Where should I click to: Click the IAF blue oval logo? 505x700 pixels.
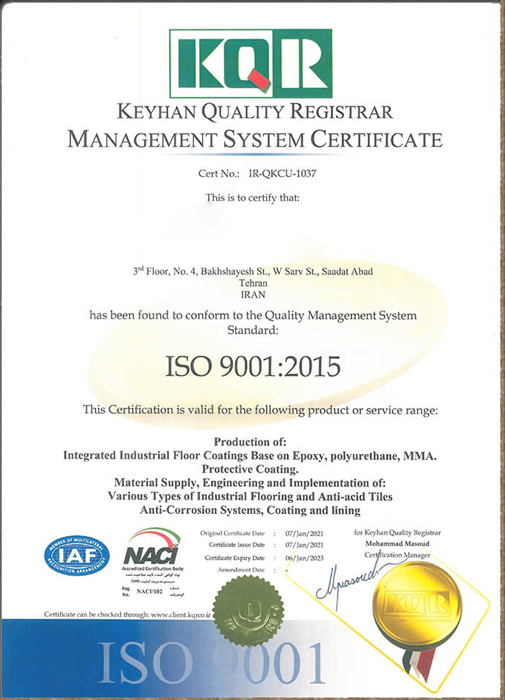point(77,555)
